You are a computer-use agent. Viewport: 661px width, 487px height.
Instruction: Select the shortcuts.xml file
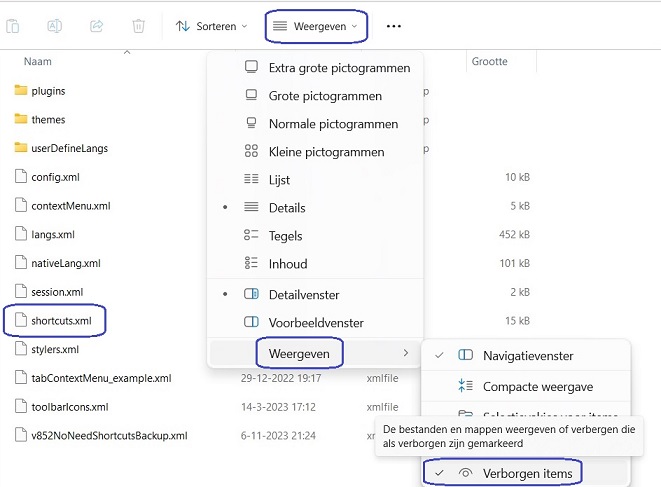point(62,321)
